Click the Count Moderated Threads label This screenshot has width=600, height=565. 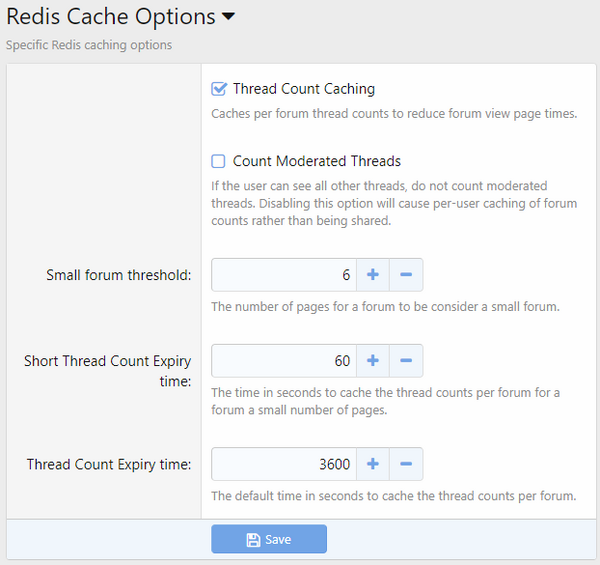point(317,161)
